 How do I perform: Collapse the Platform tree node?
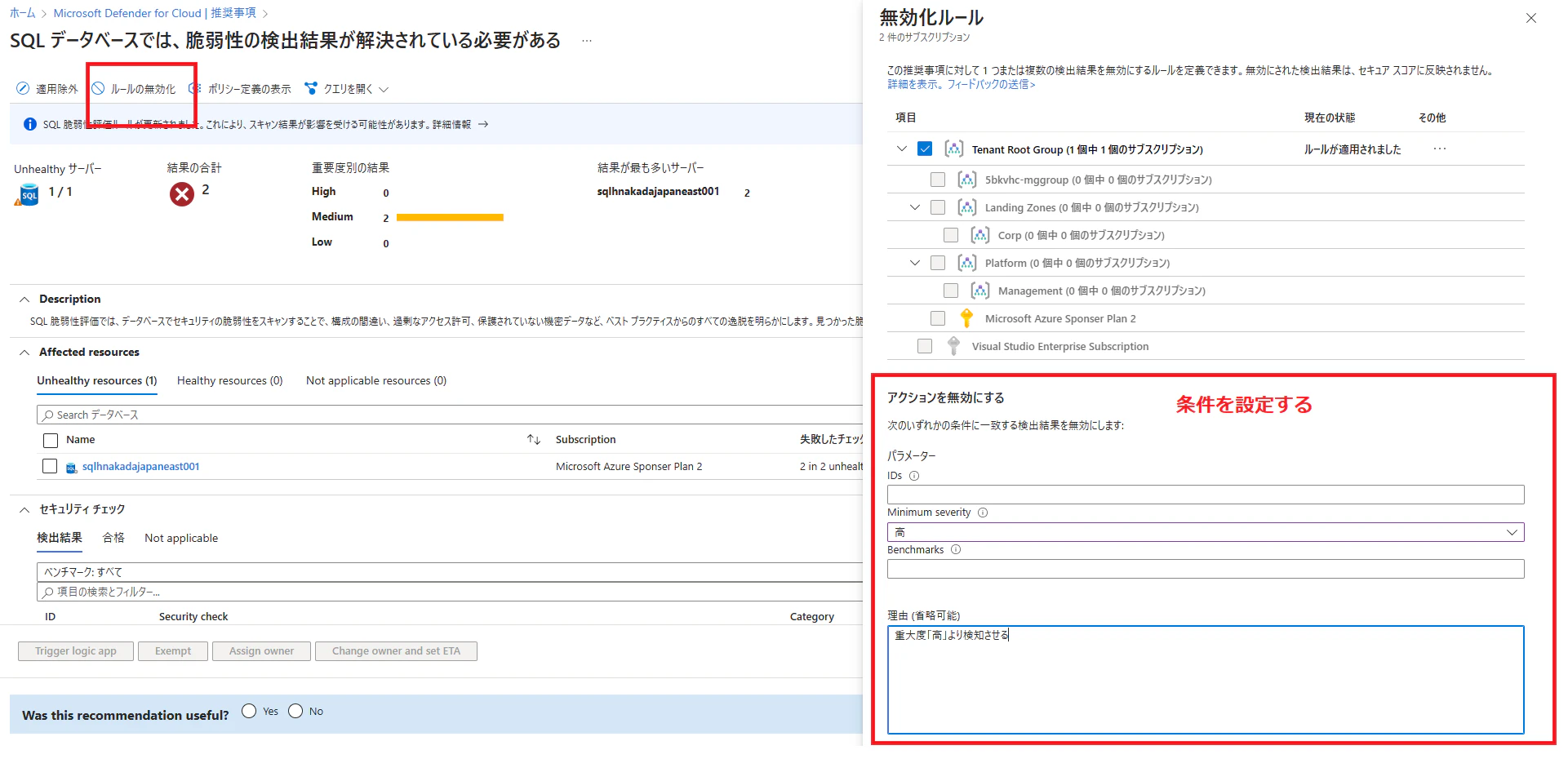[x=915, y=263]
